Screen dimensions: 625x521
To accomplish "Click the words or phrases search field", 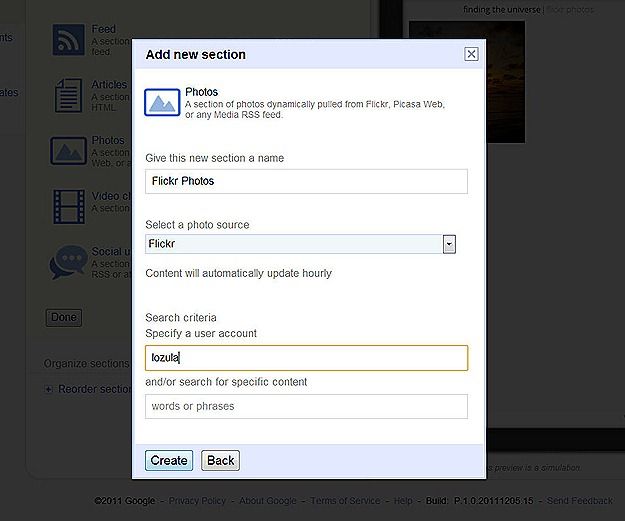I will pos(306,407).
